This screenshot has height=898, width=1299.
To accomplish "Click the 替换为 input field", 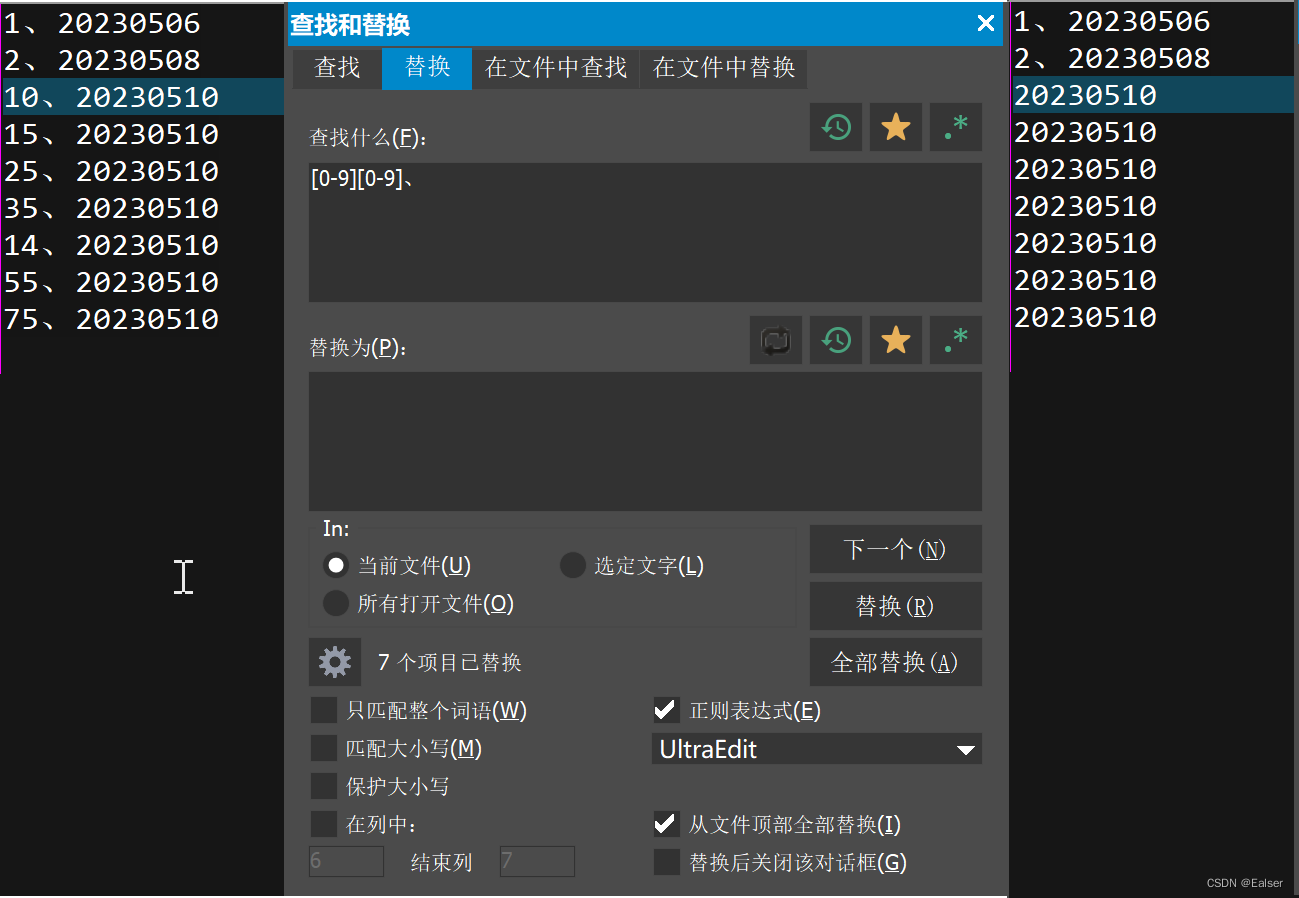I will pos(645,441).
